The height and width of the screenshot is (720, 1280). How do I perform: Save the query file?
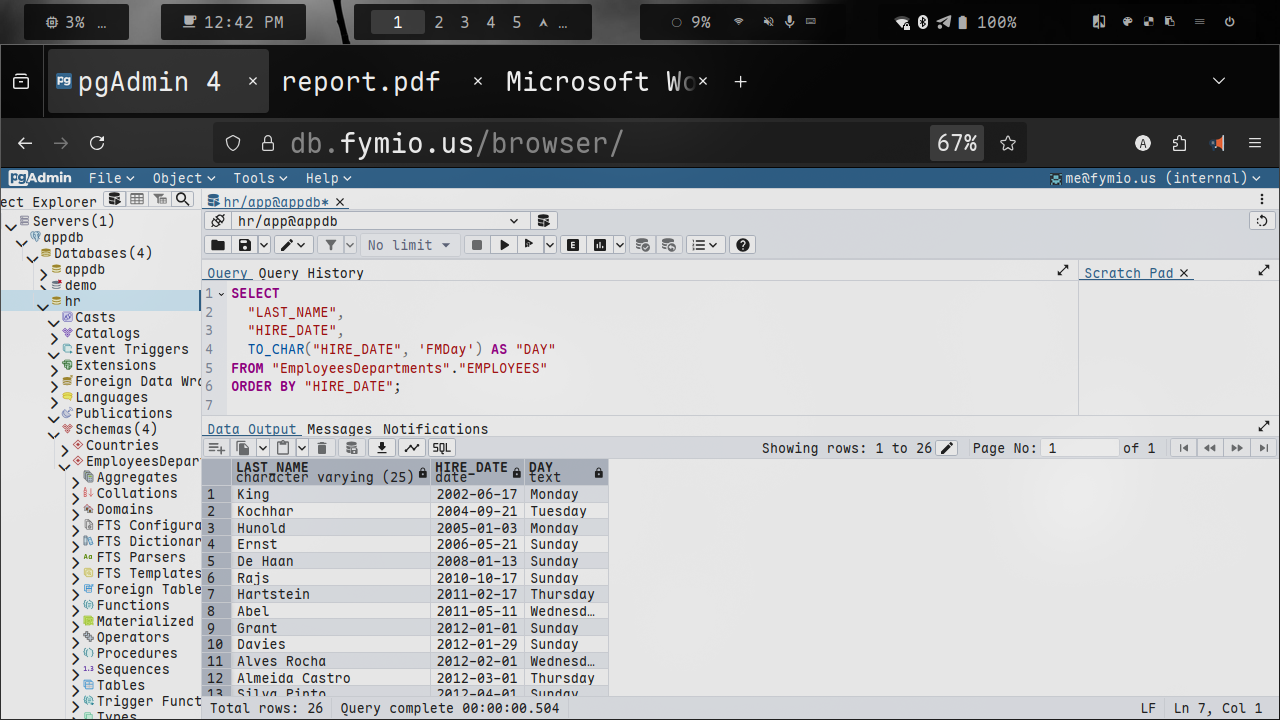244,245
